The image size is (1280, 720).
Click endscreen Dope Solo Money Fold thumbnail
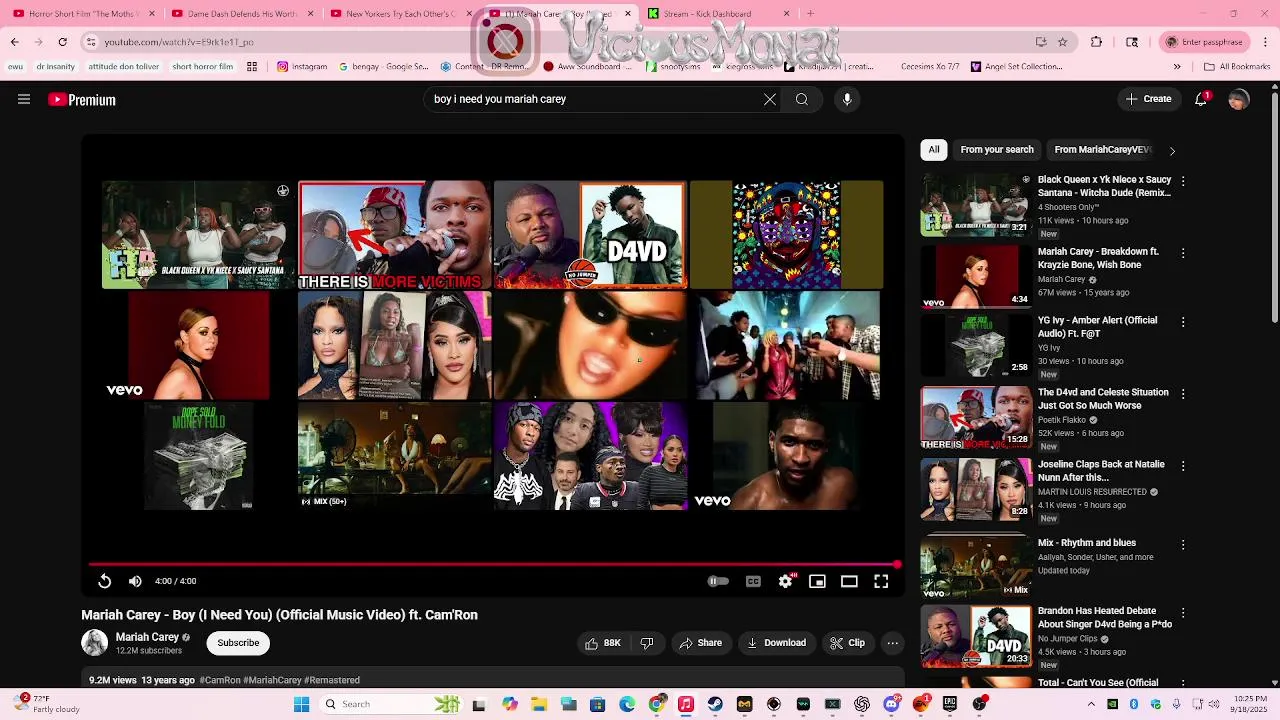coord(198,456)
